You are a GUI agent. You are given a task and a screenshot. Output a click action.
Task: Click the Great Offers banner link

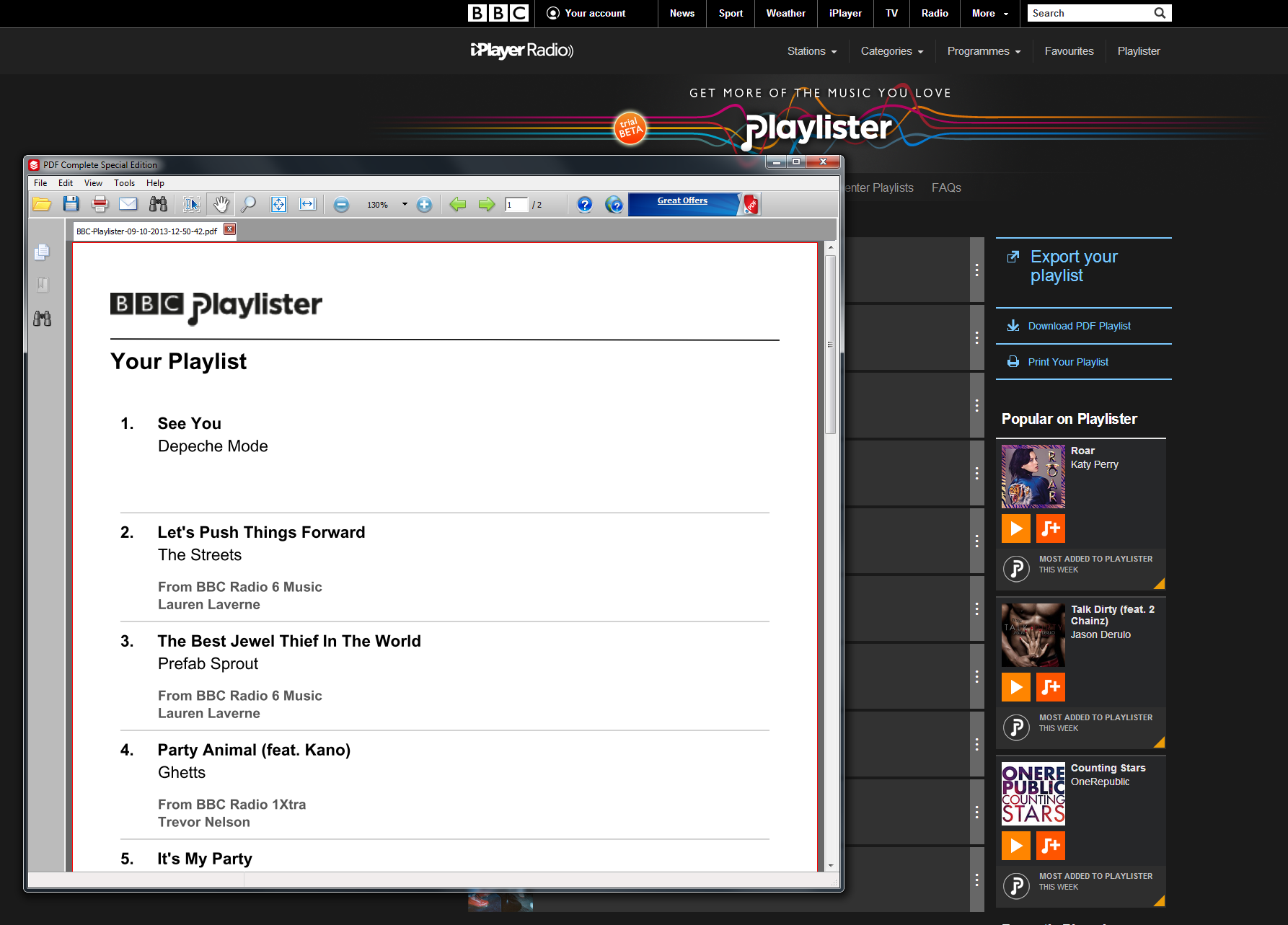click(x=682, y=200)
